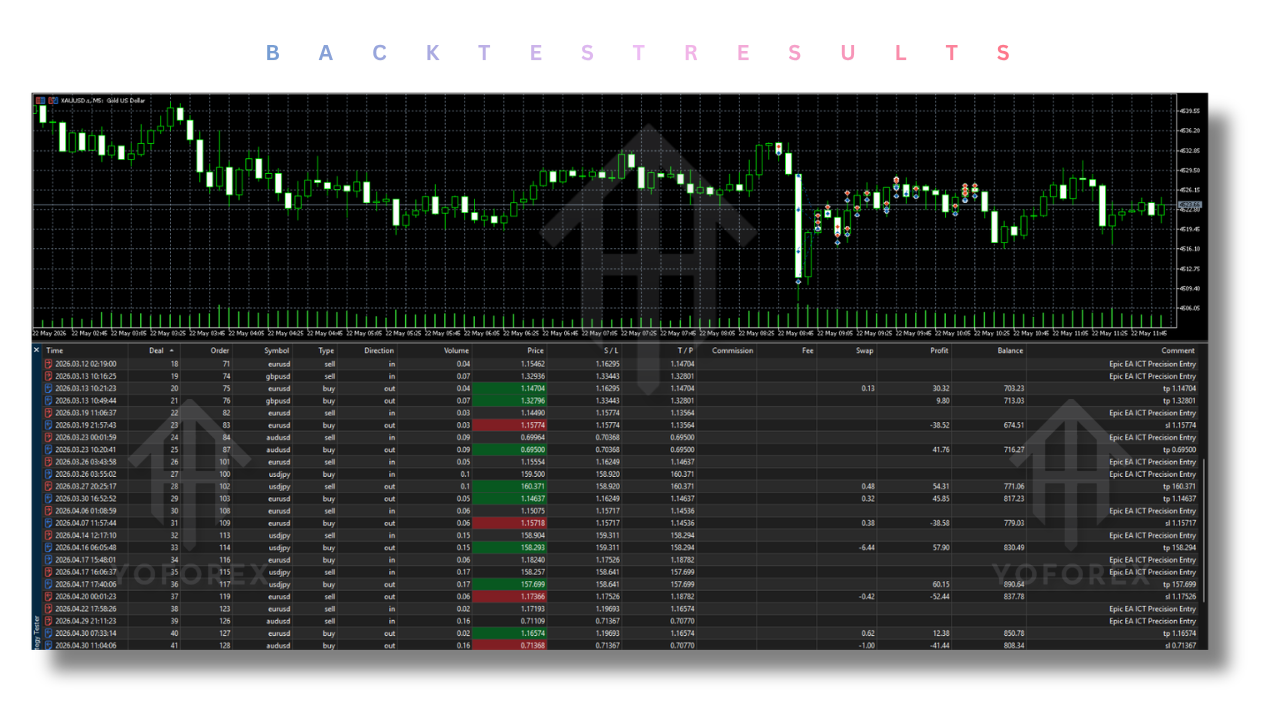Click the deal icon for deal 38
1280x720 pixels.
coord(49,609)
